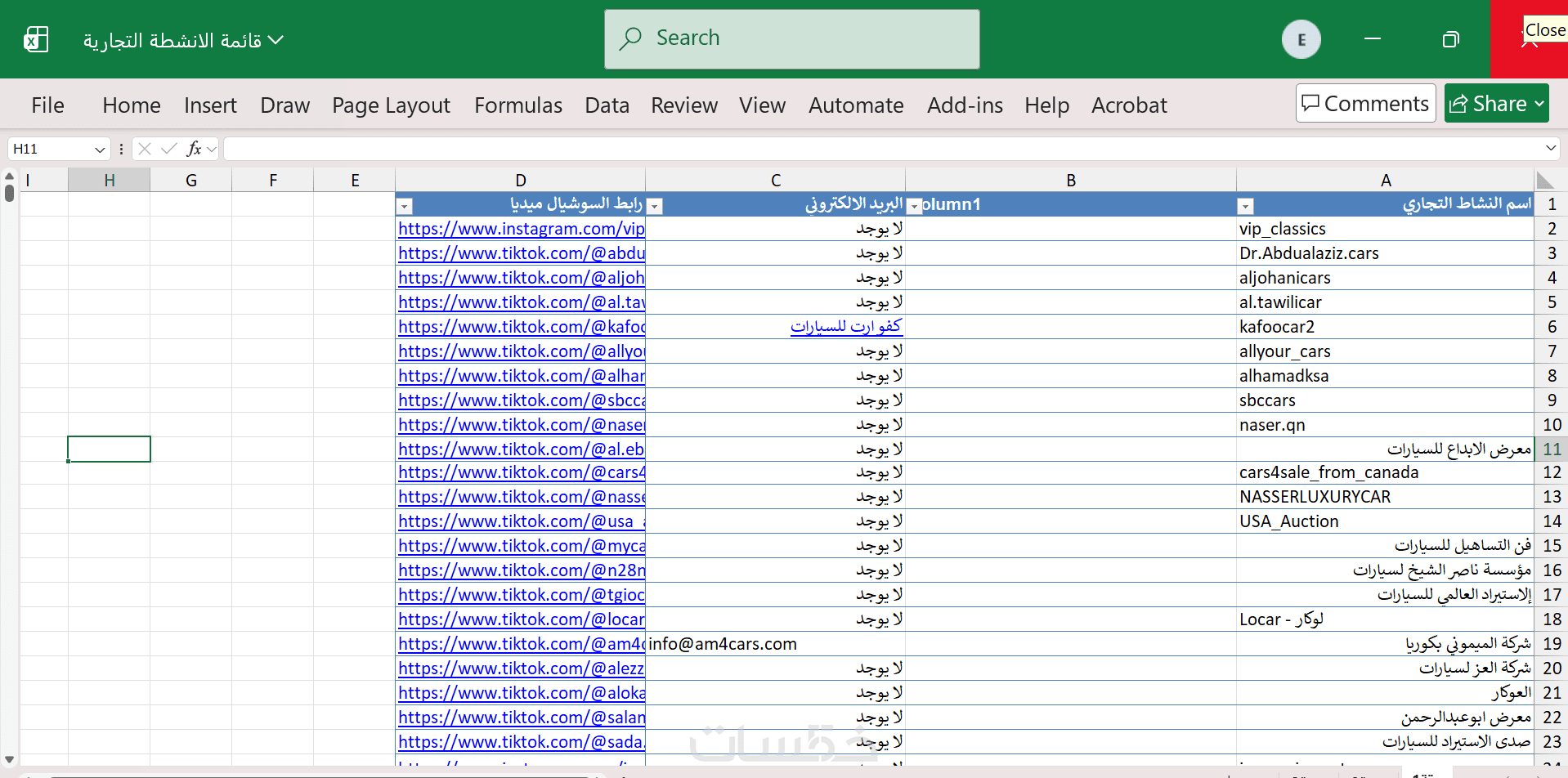The image size is (1568, 778).
Task: Open the TikTok link in row 19
Action: coord(522,644)
